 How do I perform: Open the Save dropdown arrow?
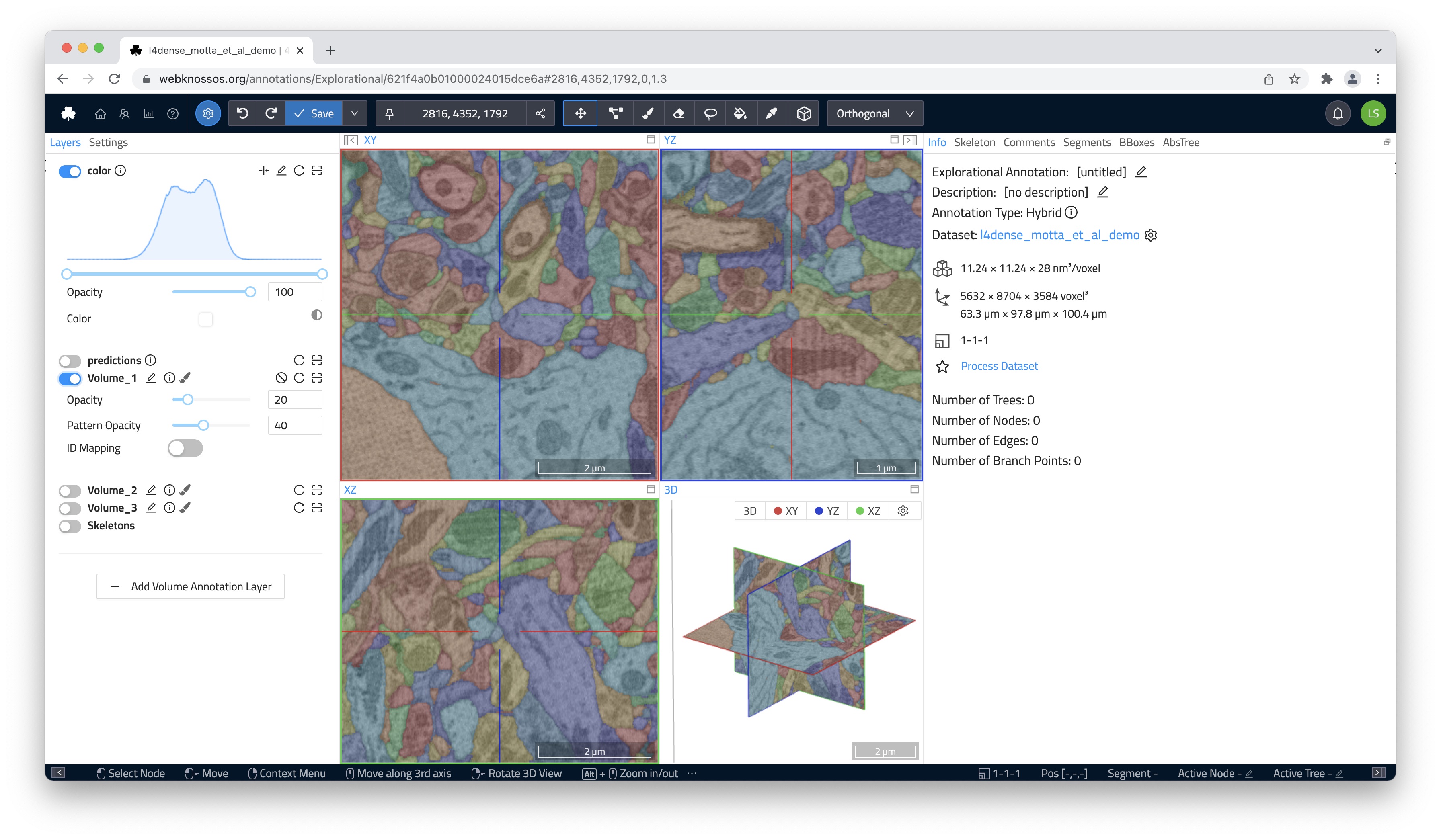click(x=355, y=113)
